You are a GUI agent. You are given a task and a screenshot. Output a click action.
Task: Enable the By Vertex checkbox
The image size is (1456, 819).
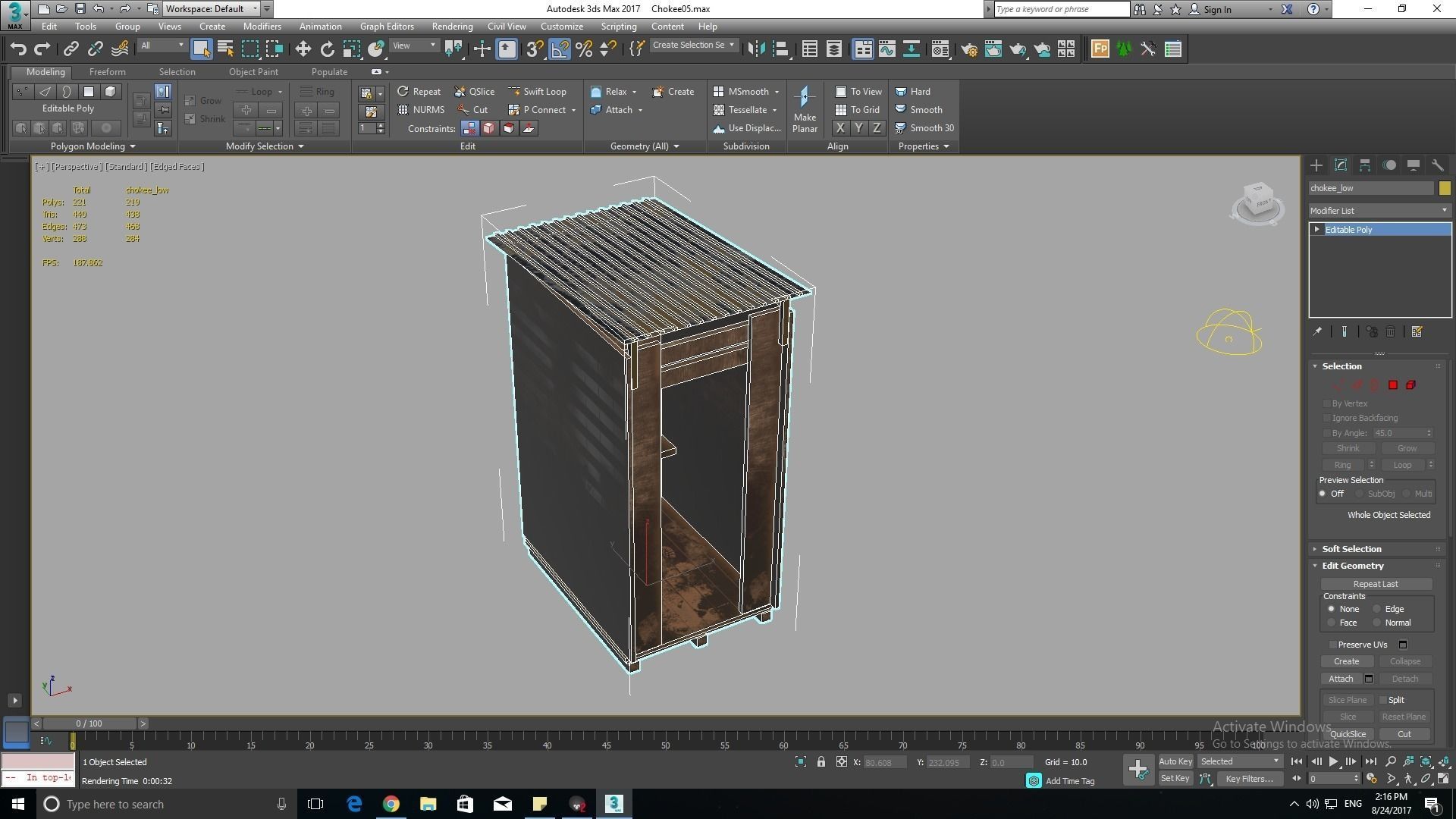coord(1326,403)
